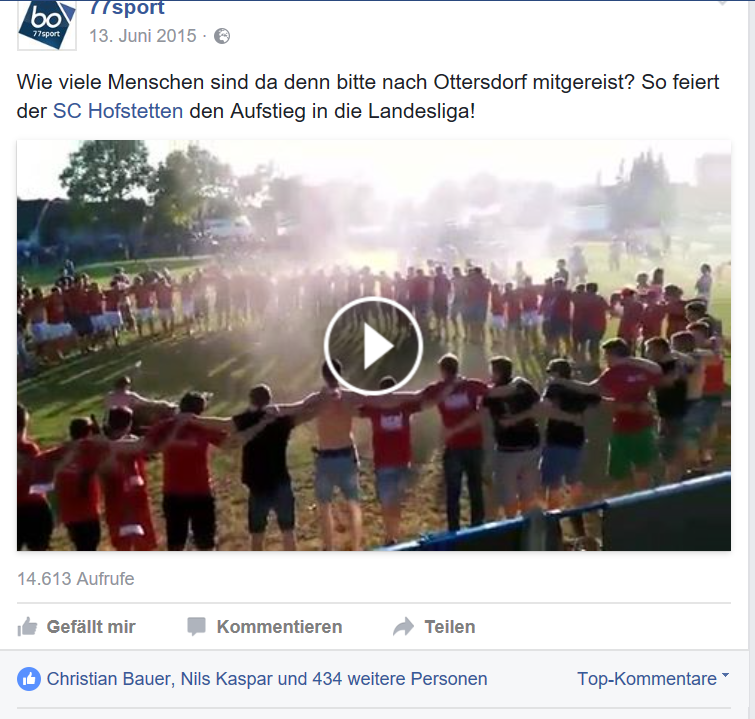Viewport: 755px width, 719px height.
Task: Select the Kommentieren button label
Action: (x=279, y=627)
